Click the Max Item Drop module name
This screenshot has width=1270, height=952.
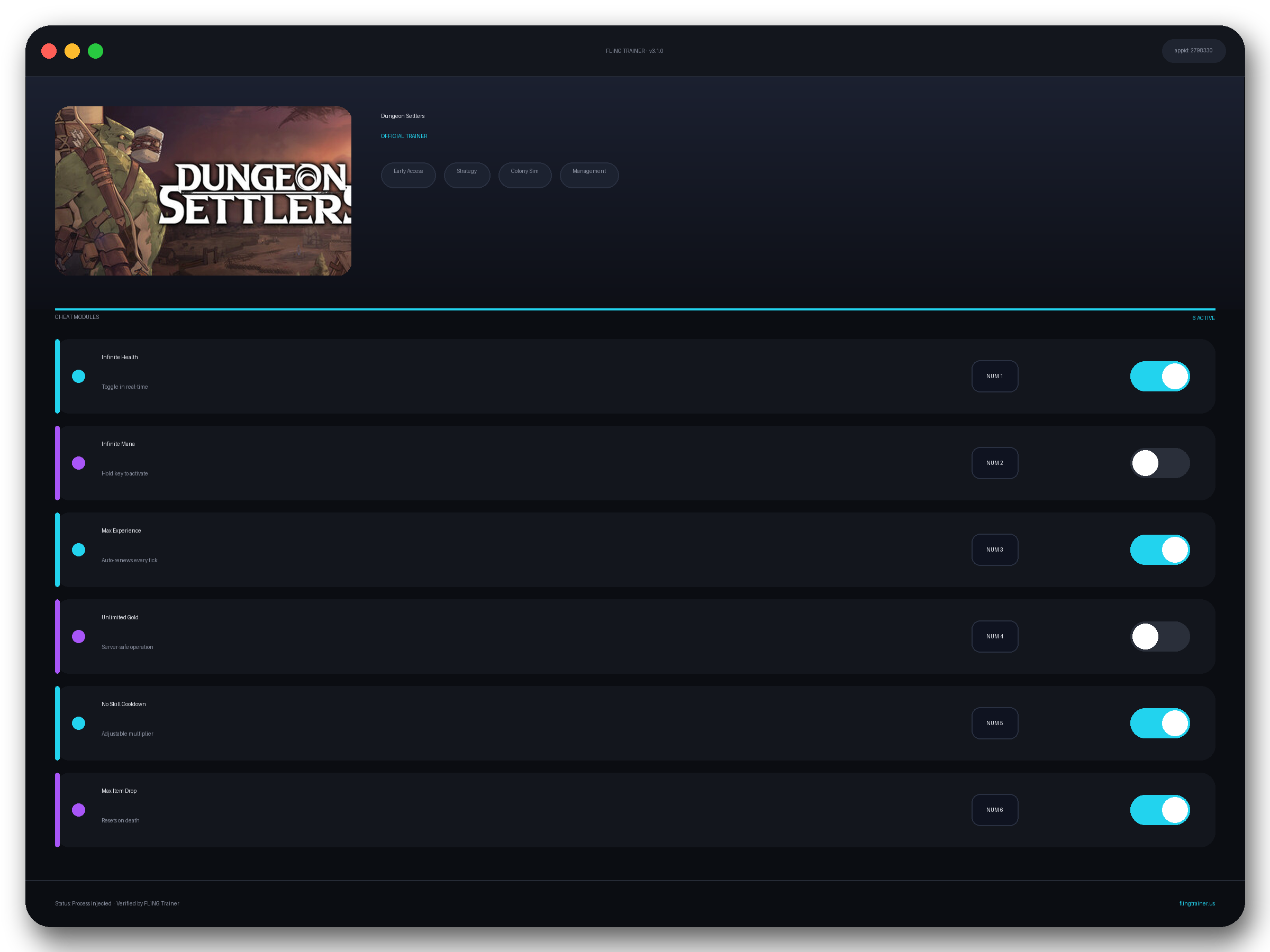click(119, 791)
